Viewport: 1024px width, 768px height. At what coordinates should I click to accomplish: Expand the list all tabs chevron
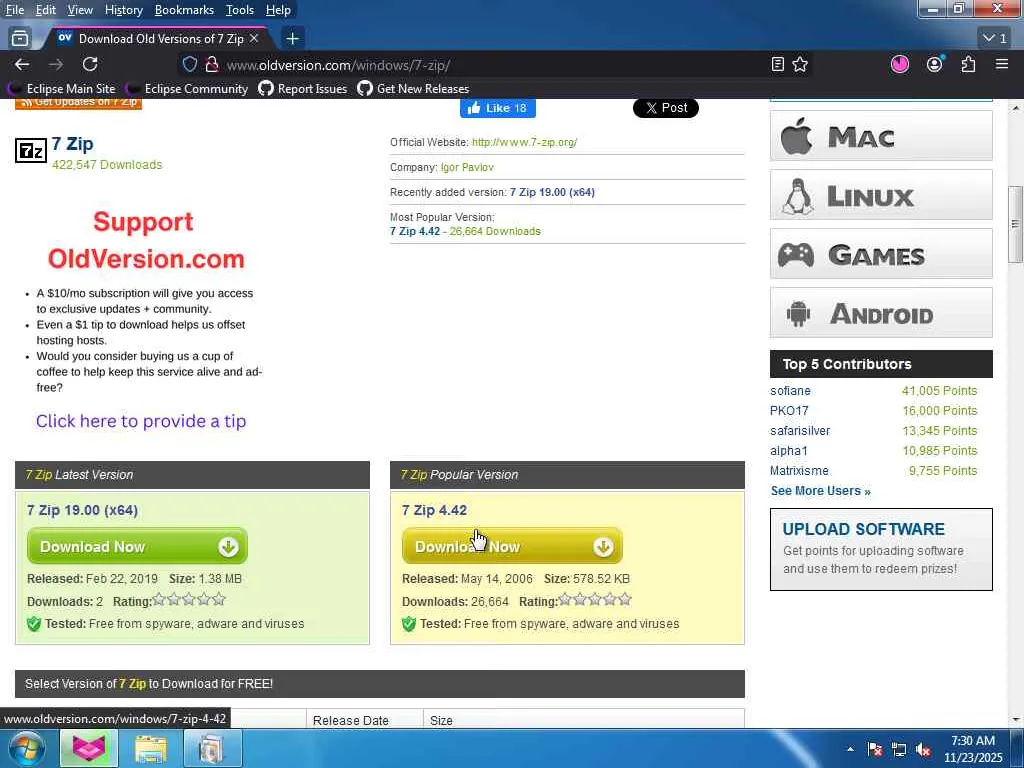point(995,39)
